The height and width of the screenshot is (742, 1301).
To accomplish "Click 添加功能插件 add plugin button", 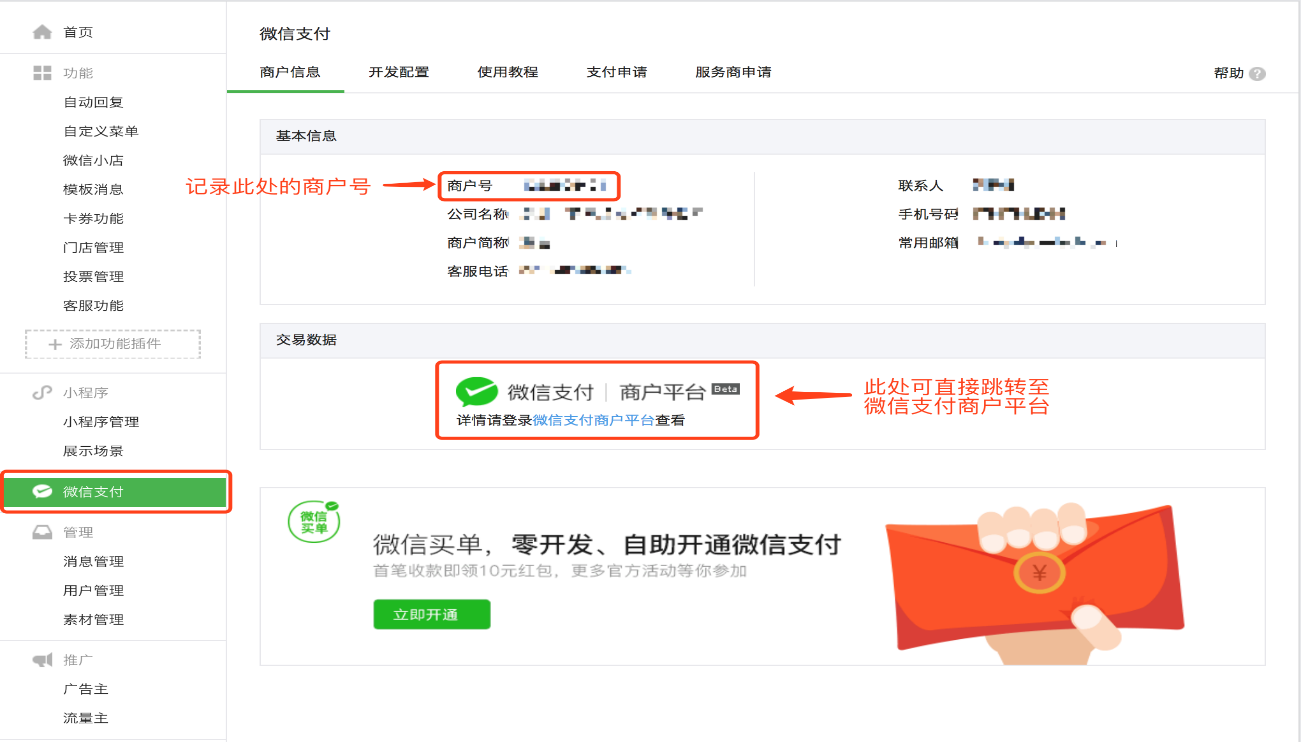I will pos(113,344).
